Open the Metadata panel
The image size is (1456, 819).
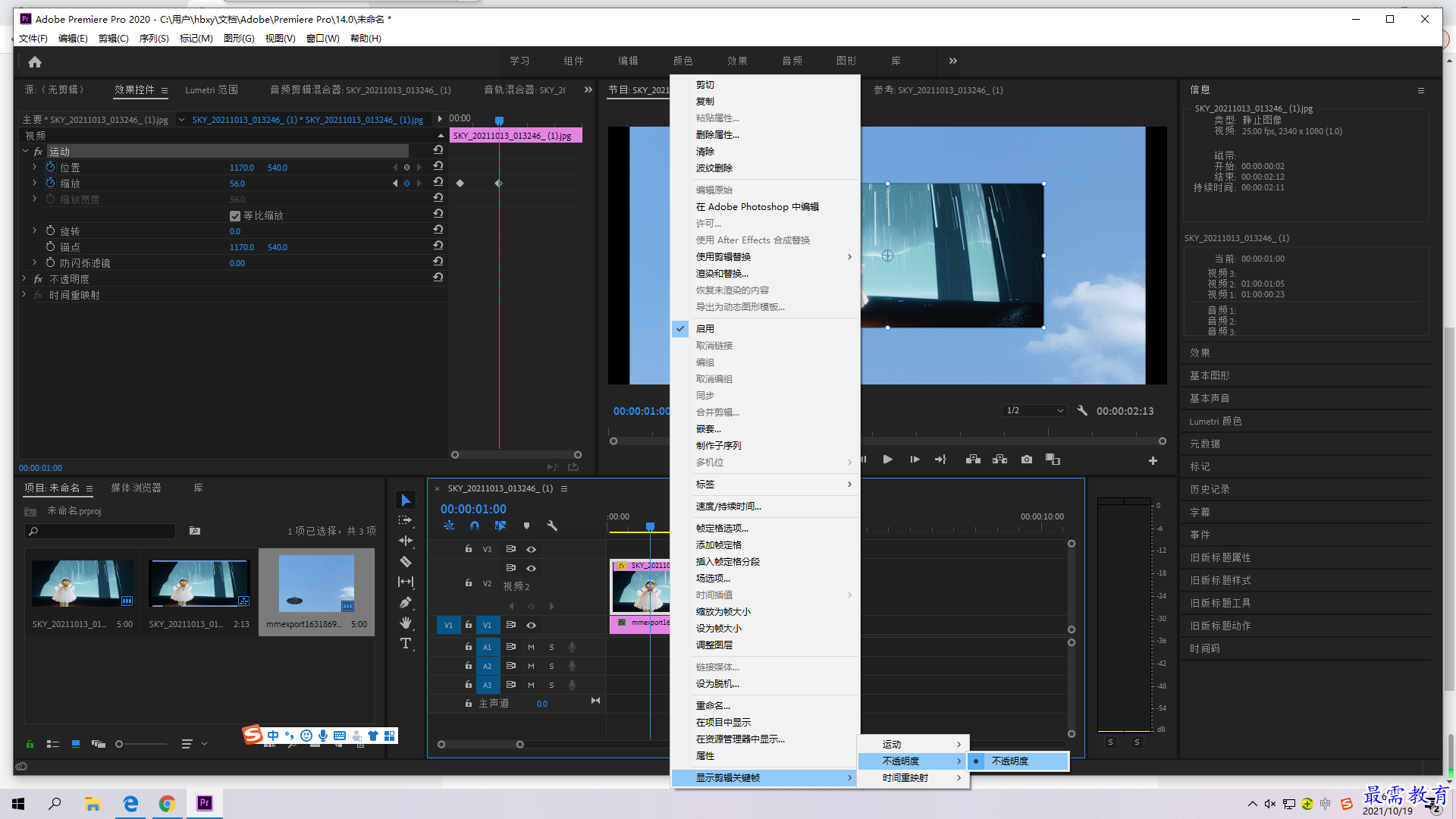coord(1205,444)
